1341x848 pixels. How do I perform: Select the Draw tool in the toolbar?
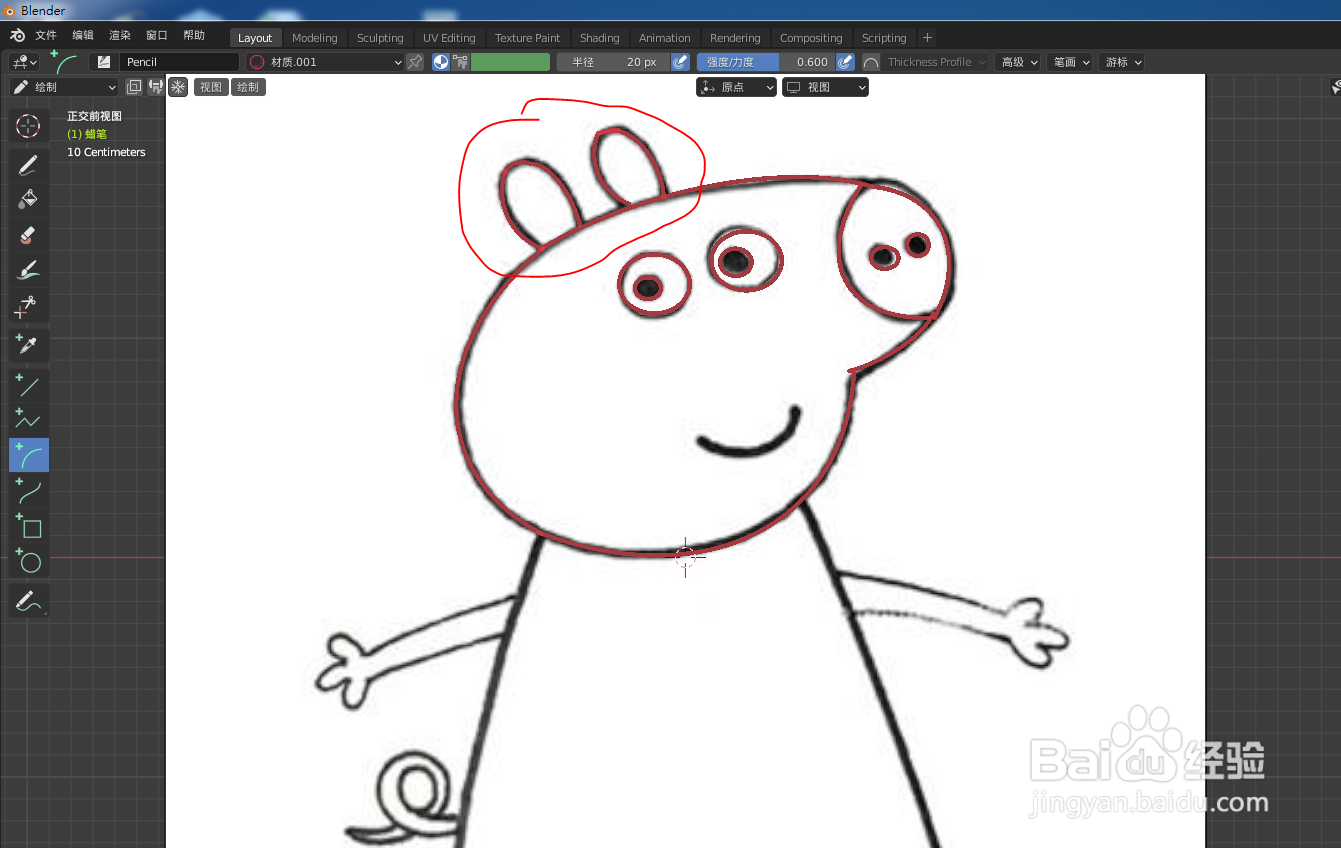tap(27, 165)
